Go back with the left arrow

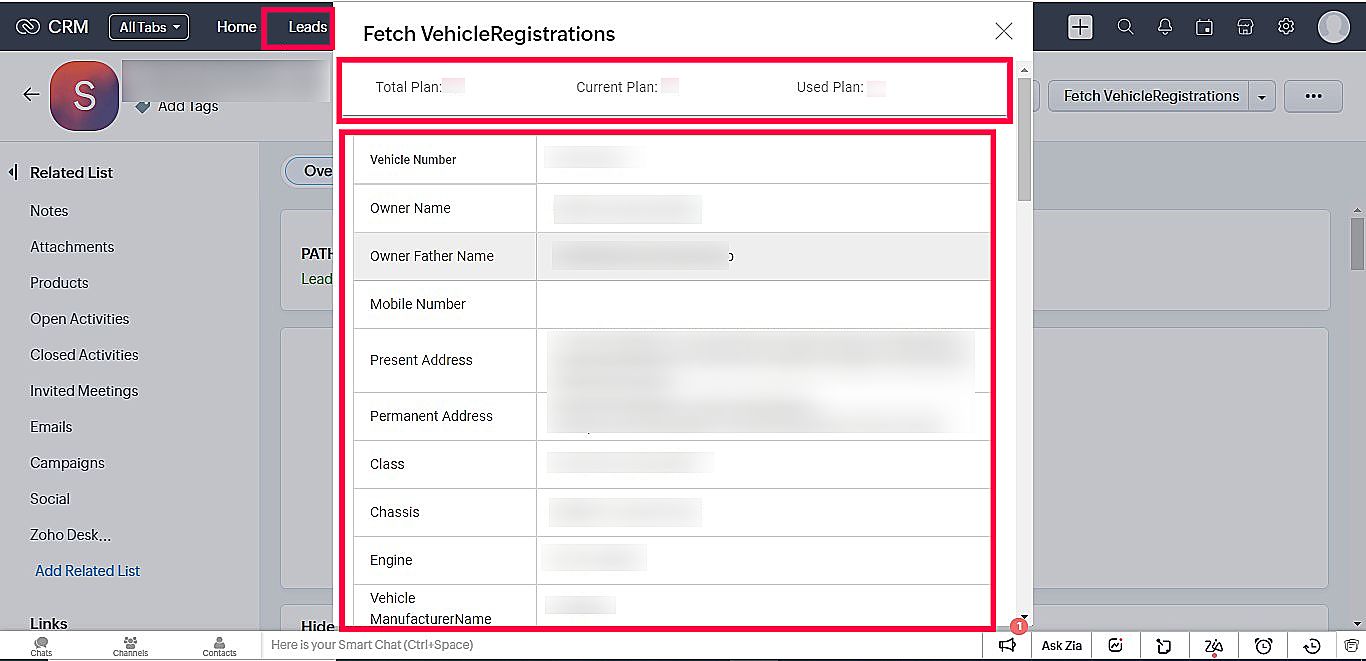31,94
